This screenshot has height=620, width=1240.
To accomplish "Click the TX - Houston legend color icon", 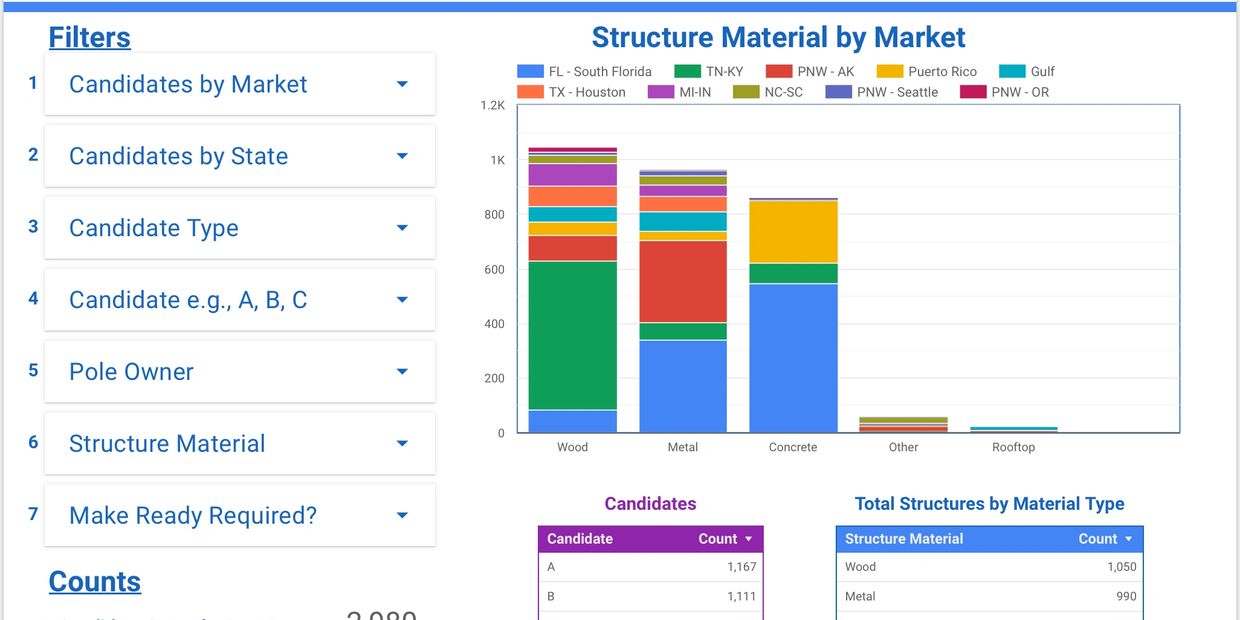I will 530,92.
